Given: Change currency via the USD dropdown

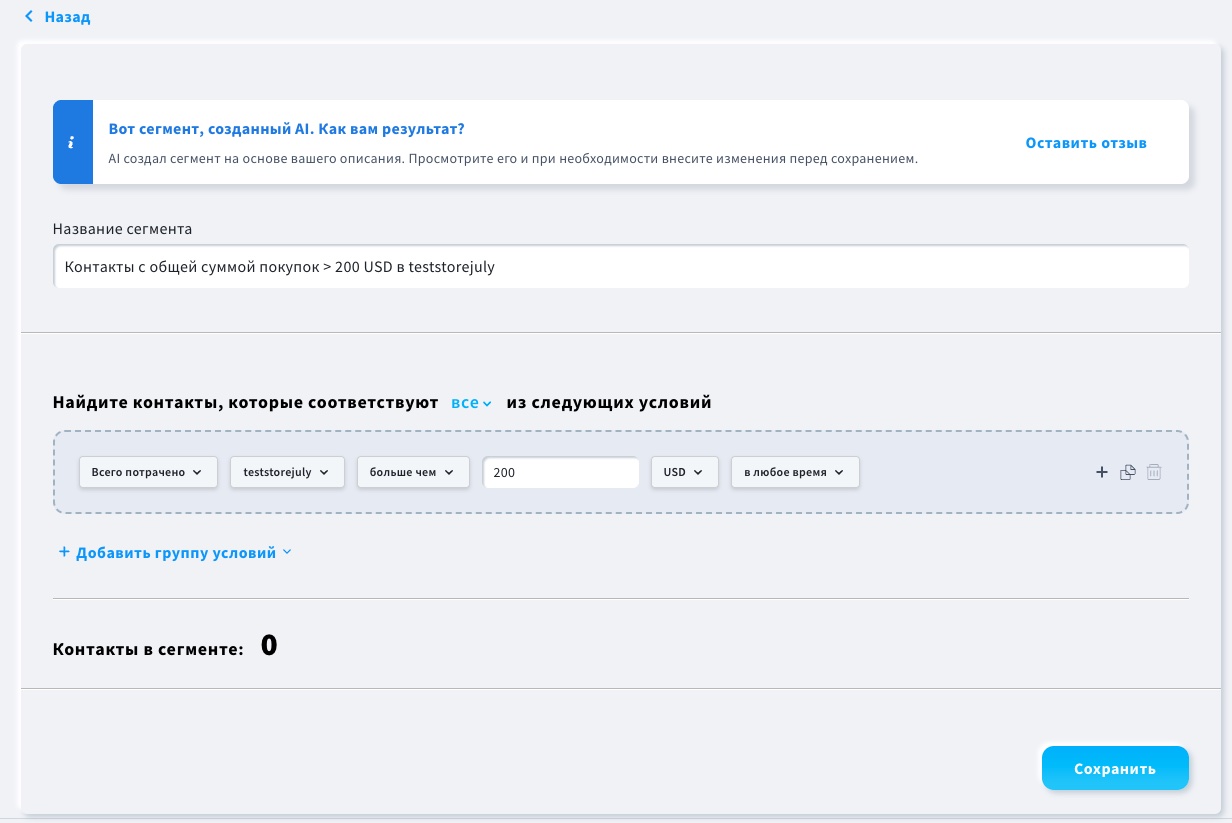Looking at the screenshot, I should (684, 472).
